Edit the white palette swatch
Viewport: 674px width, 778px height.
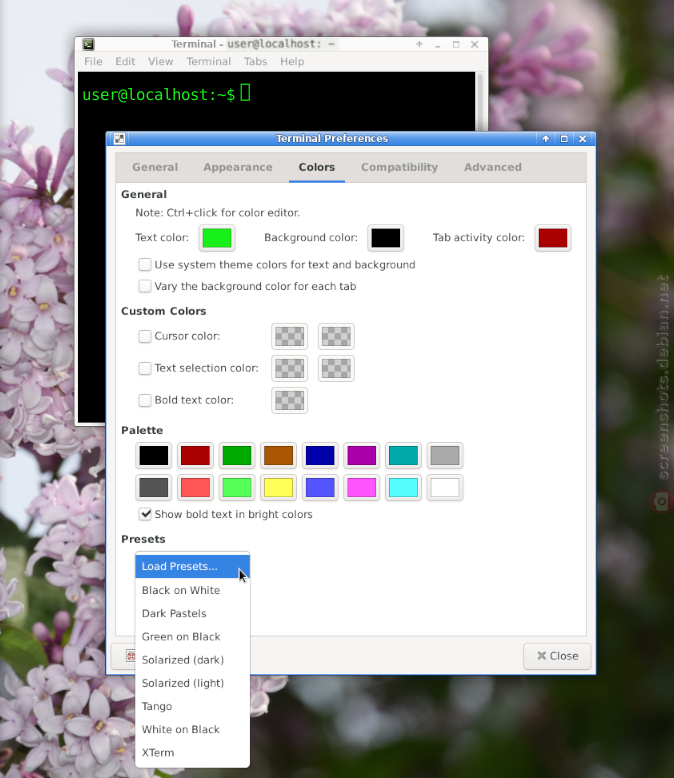click(x=445, y=488)
